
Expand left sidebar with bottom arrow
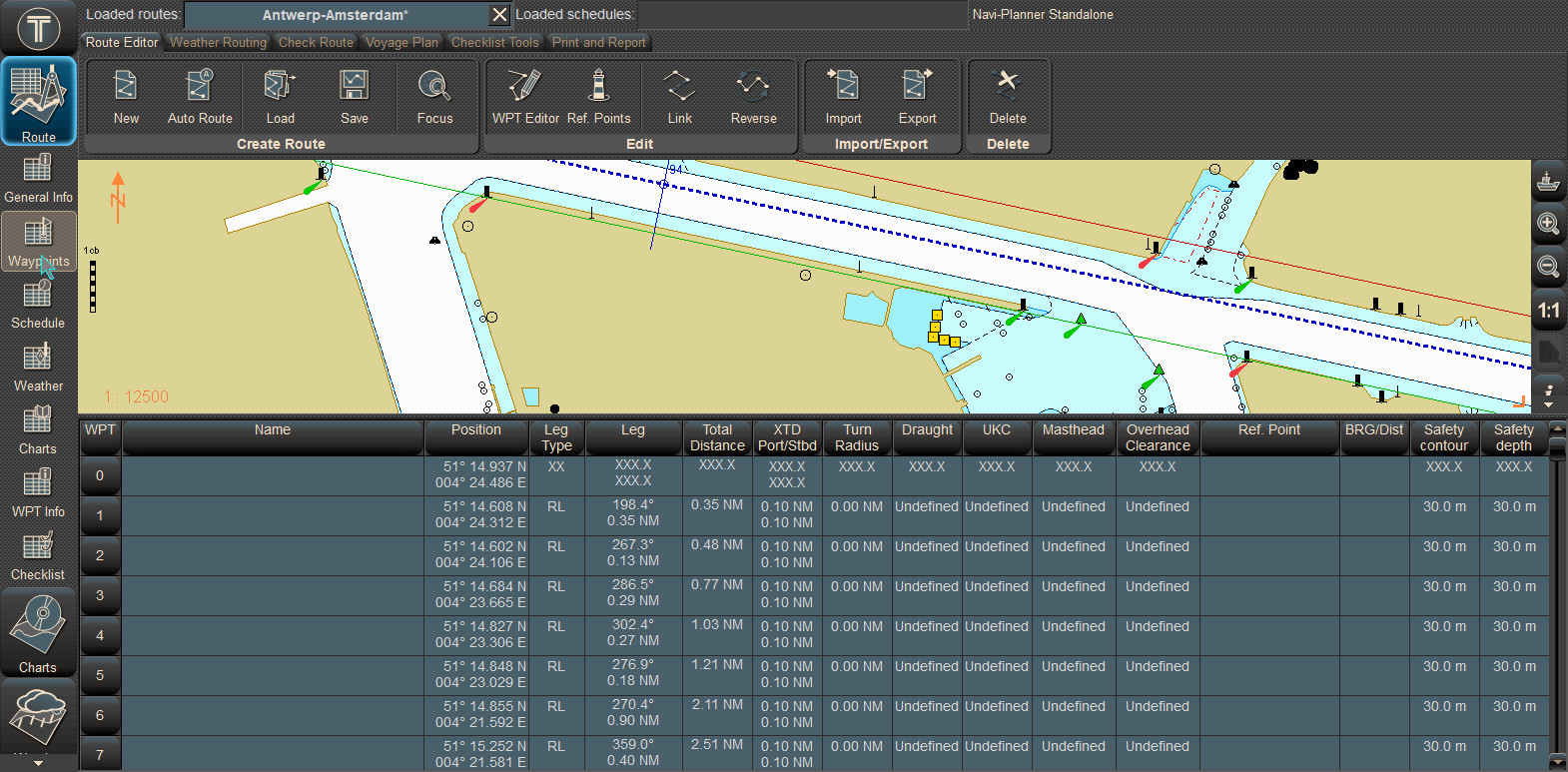[38, 763]
